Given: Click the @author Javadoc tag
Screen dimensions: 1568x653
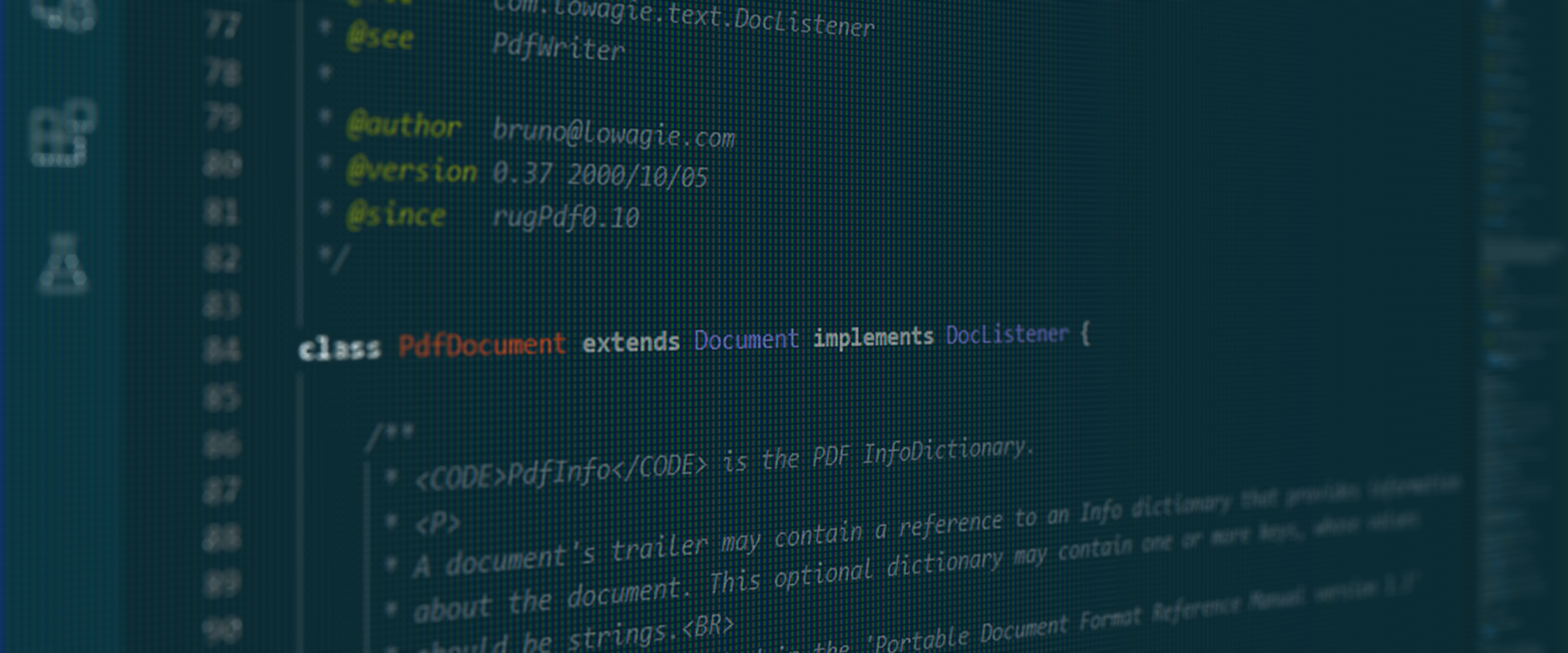Looking at the screenshot, I should coord(404,125).
